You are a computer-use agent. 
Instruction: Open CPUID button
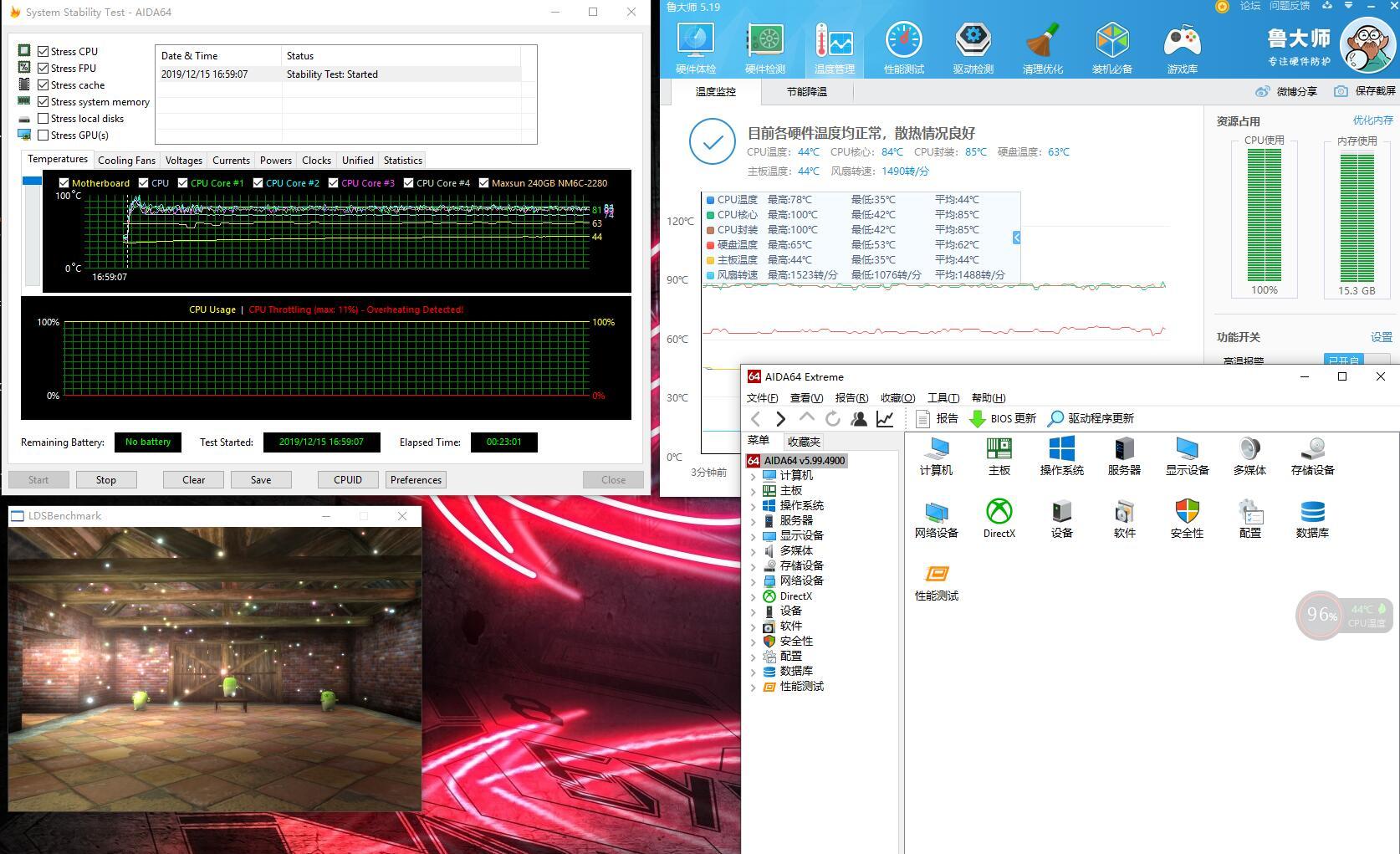(x=348, y=479)
